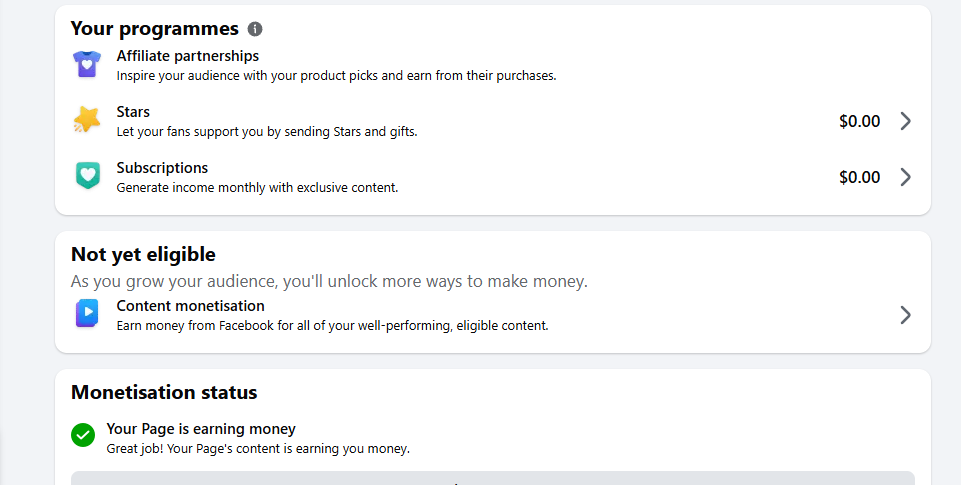Open the Subscriptions programme row
This screenshot has height=485, width=961.
coord(493,177)
